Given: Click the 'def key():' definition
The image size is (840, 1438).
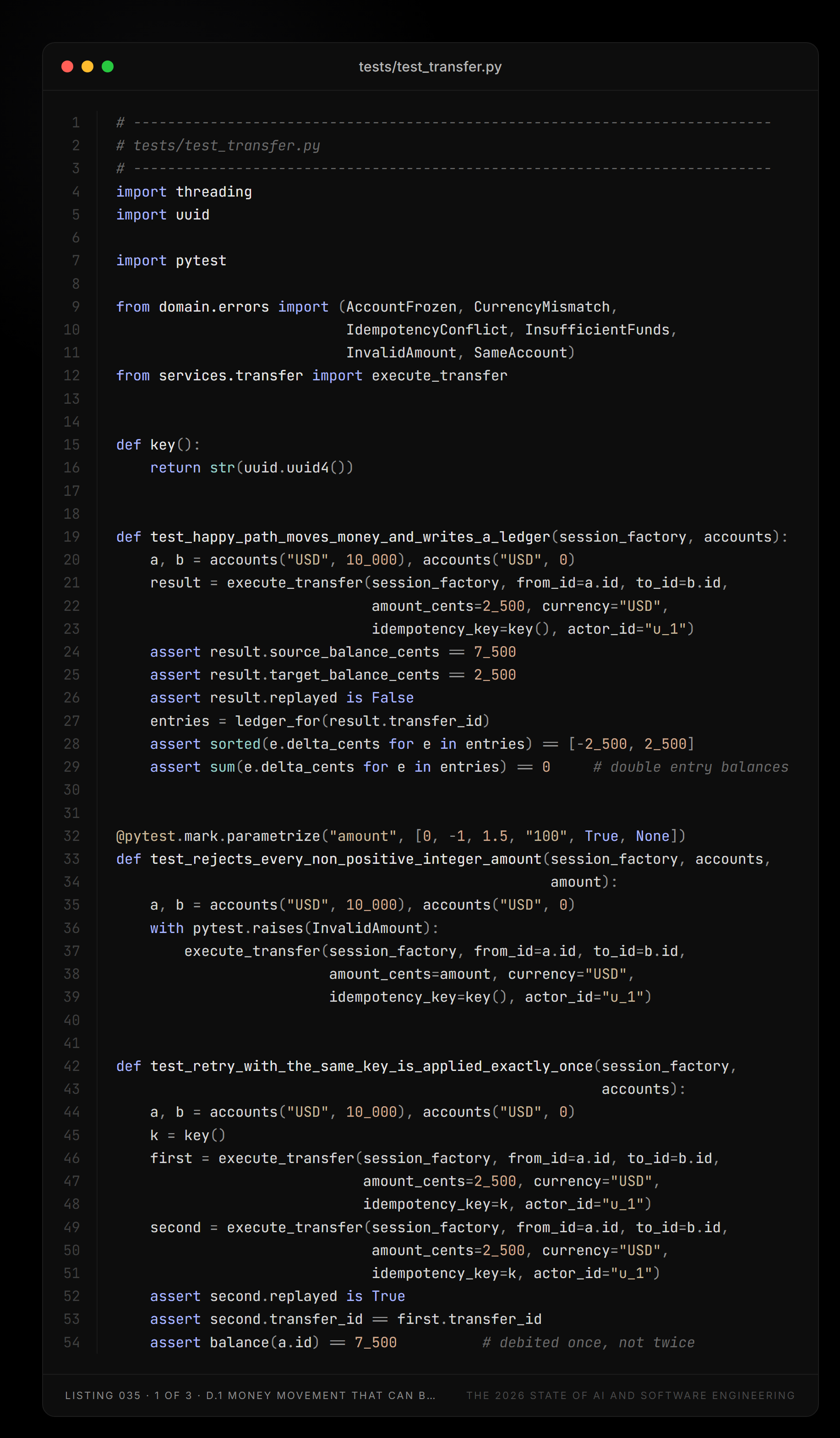Looking at the screenshot, I should pos(158,445).
